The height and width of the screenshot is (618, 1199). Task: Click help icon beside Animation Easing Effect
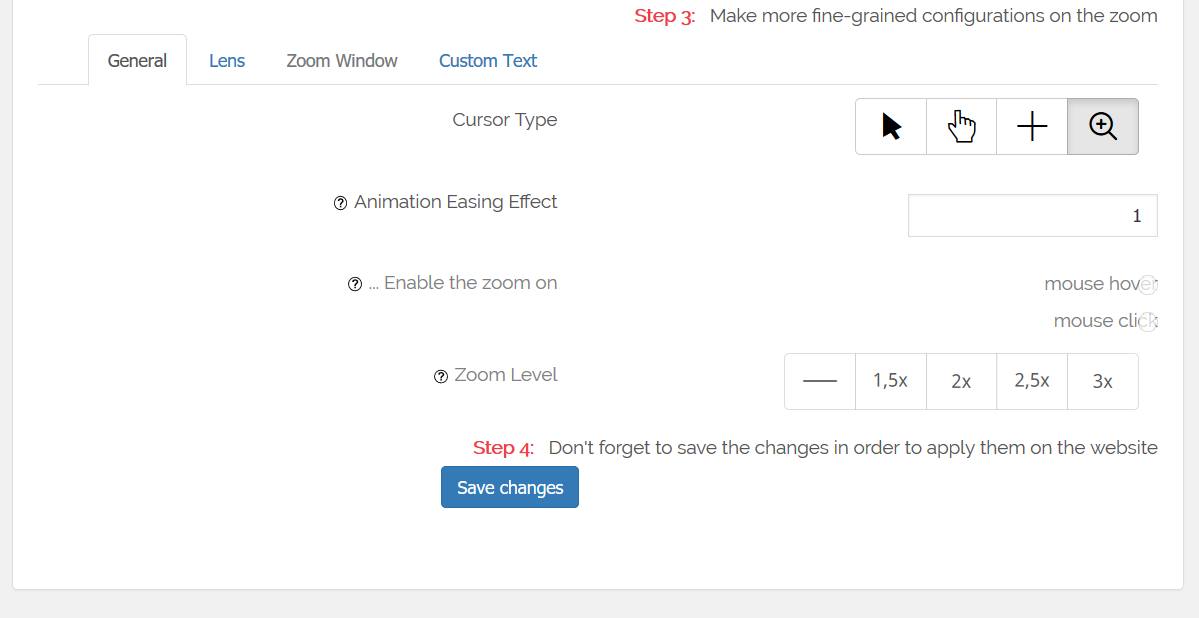(340, 203)
